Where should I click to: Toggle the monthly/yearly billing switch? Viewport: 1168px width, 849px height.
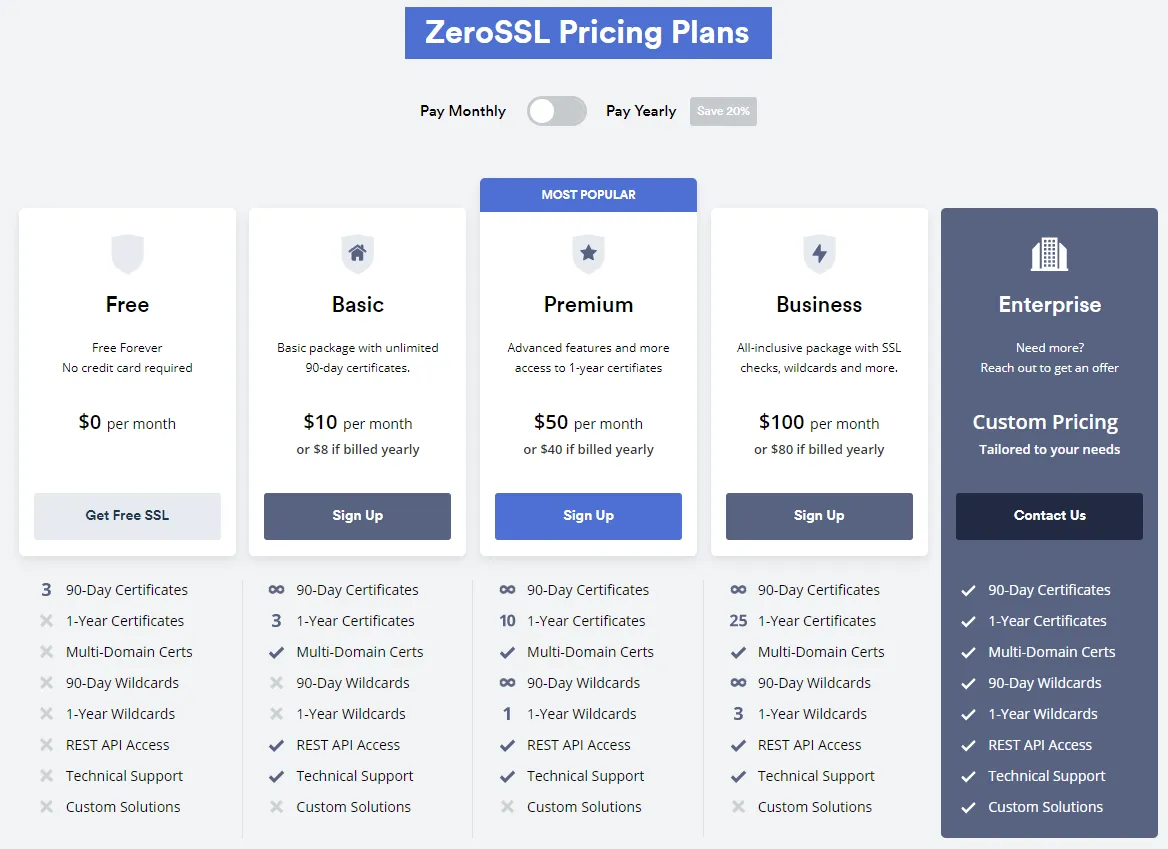[556, 112]
